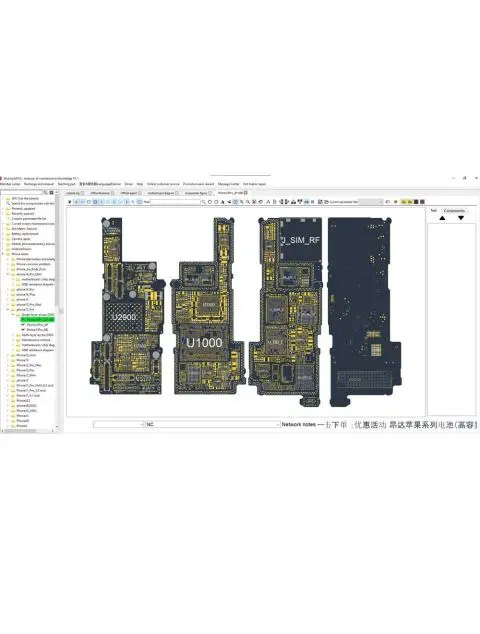480x634 pixels.
Task: Expand the iPhone12_Pro folder in the tree
Action: 7,370
